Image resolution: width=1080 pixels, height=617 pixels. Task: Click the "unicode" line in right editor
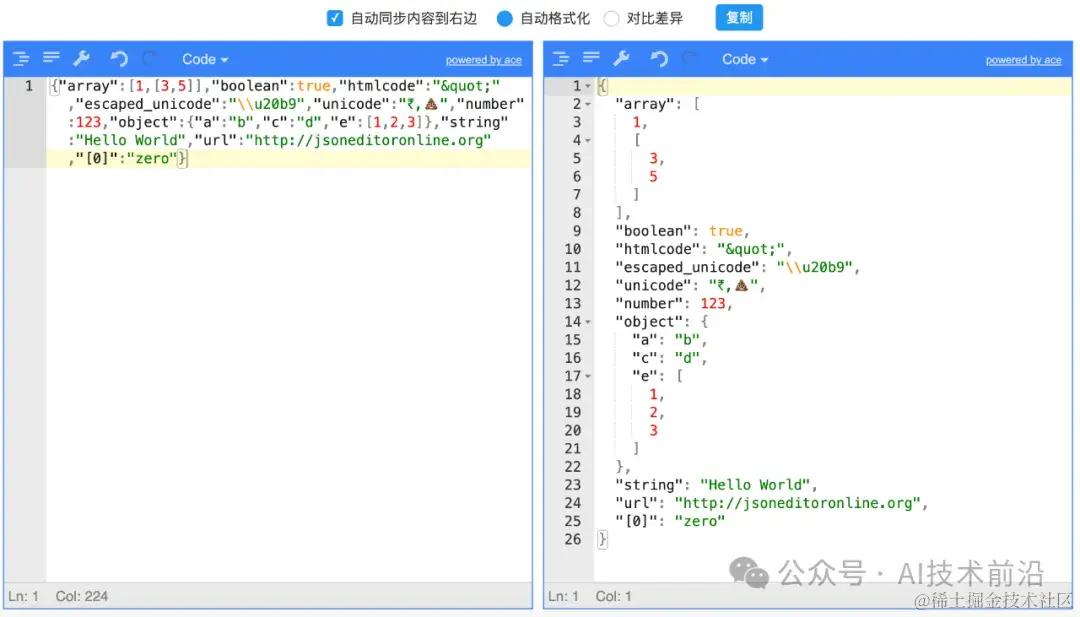[690, 286]
